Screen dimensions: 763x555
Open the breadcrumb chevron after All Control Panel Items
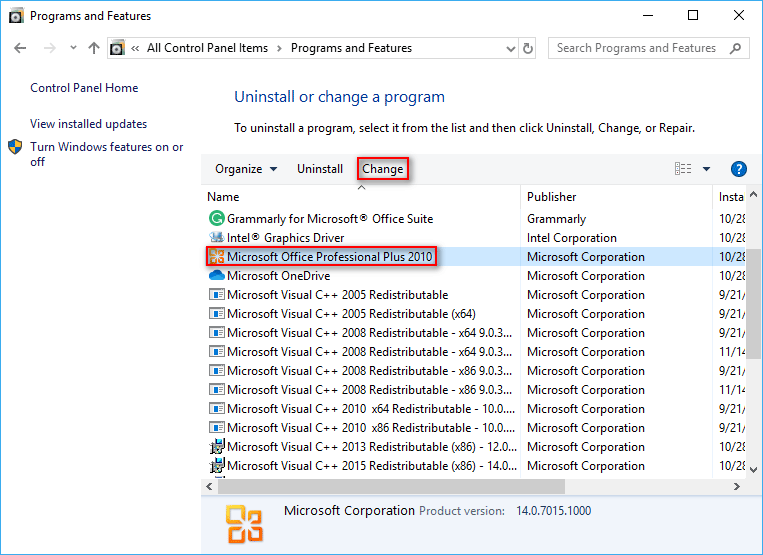pos(279,48)
